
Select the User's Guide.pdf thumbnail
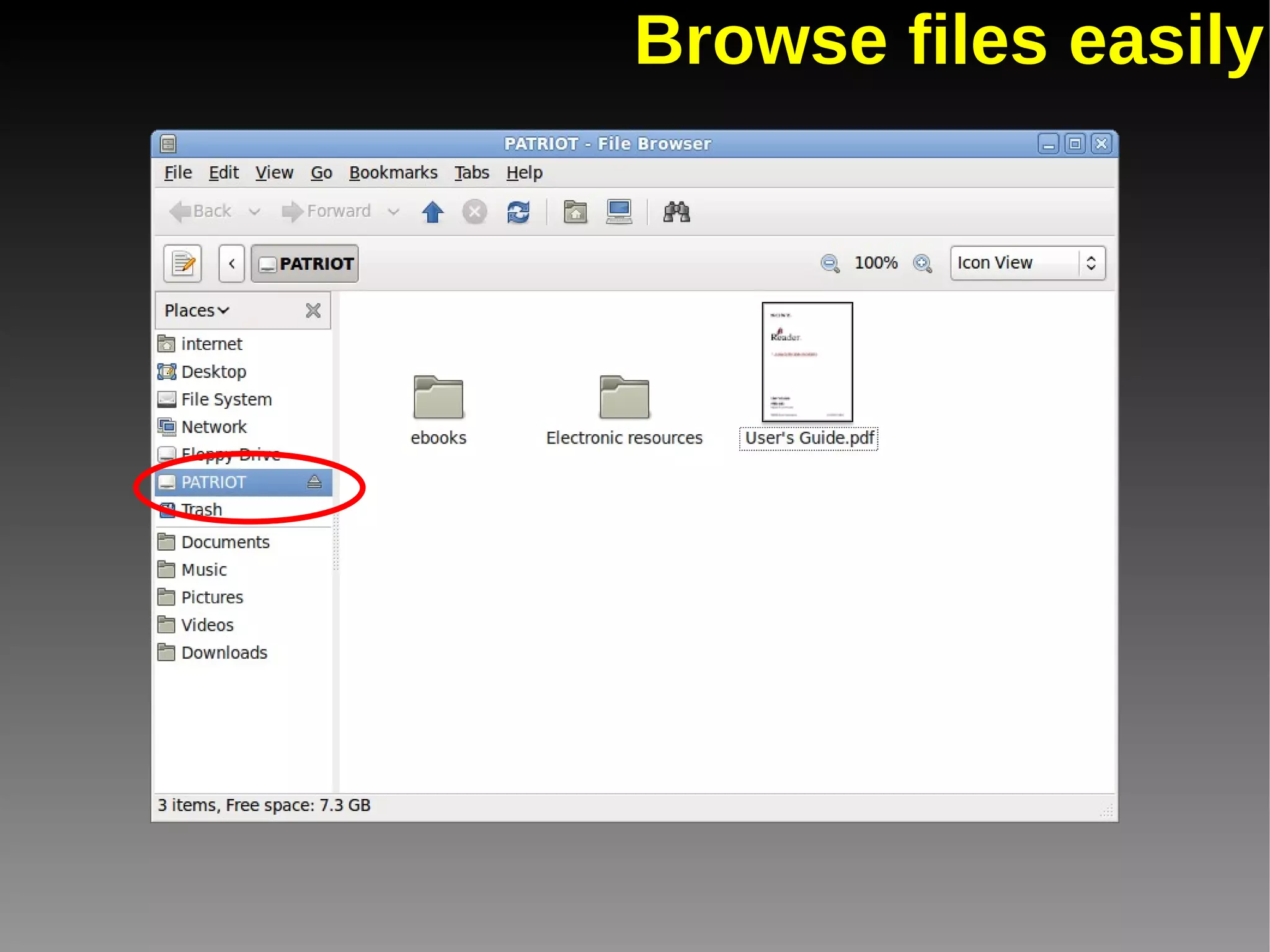click(807, 362)
